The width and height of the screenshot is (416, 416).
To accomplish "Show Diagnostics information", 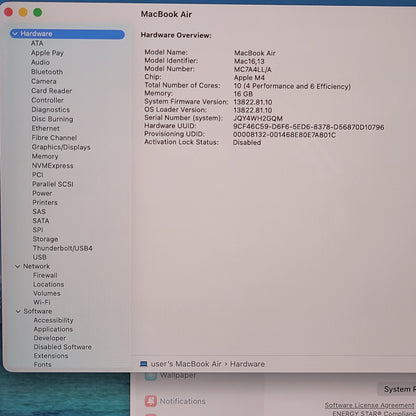I will pos(51,110).
